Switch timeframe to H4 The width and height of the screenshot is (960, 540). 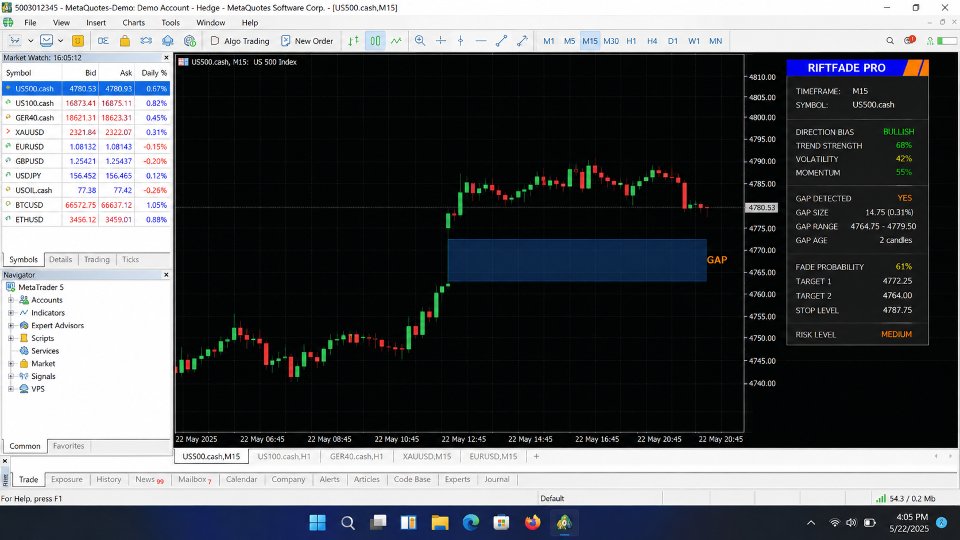click(652, 41)
